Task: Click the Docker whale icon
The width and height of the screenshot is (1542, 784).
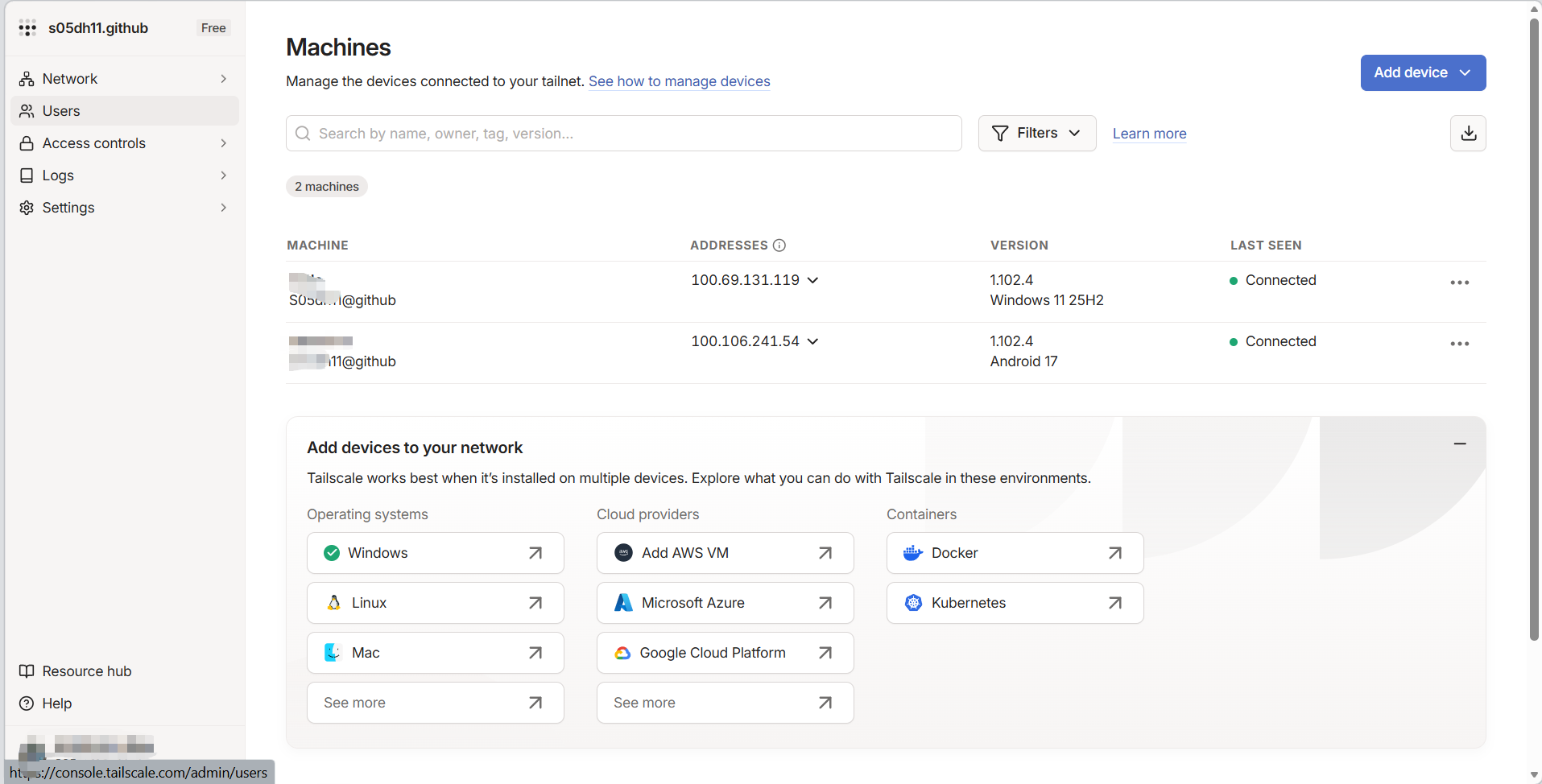Action: click(913, 553)
